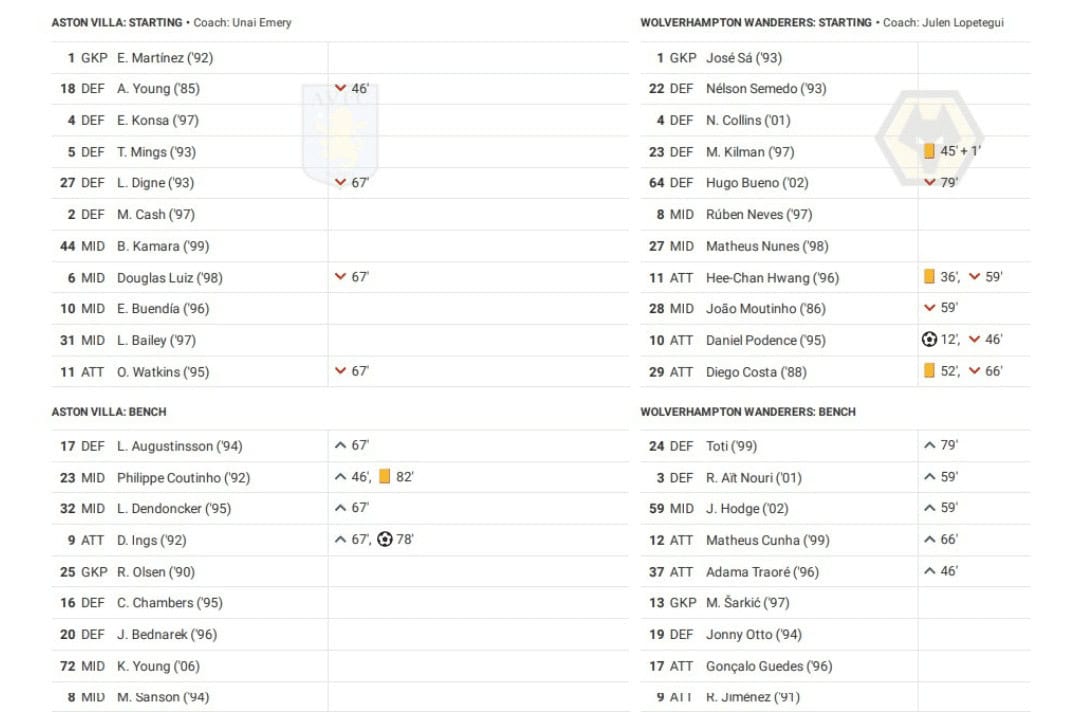Click A. Young's substituted-off arrow at 46'
Image resolution: width=1068 pixels, height=712 pixels.
click(x=341, y=88)
